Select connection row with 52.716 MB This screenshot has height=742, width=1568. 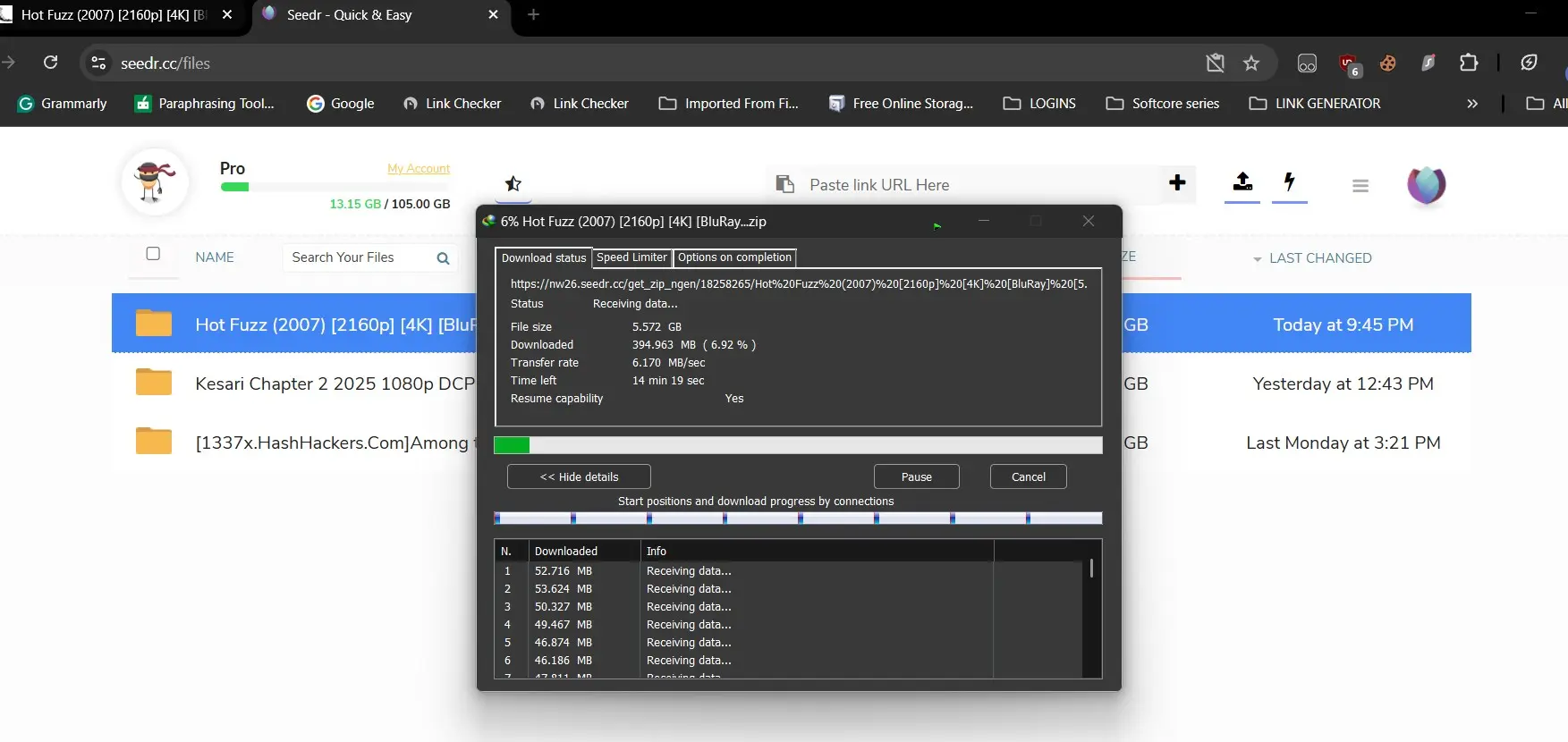coord(788,571)
